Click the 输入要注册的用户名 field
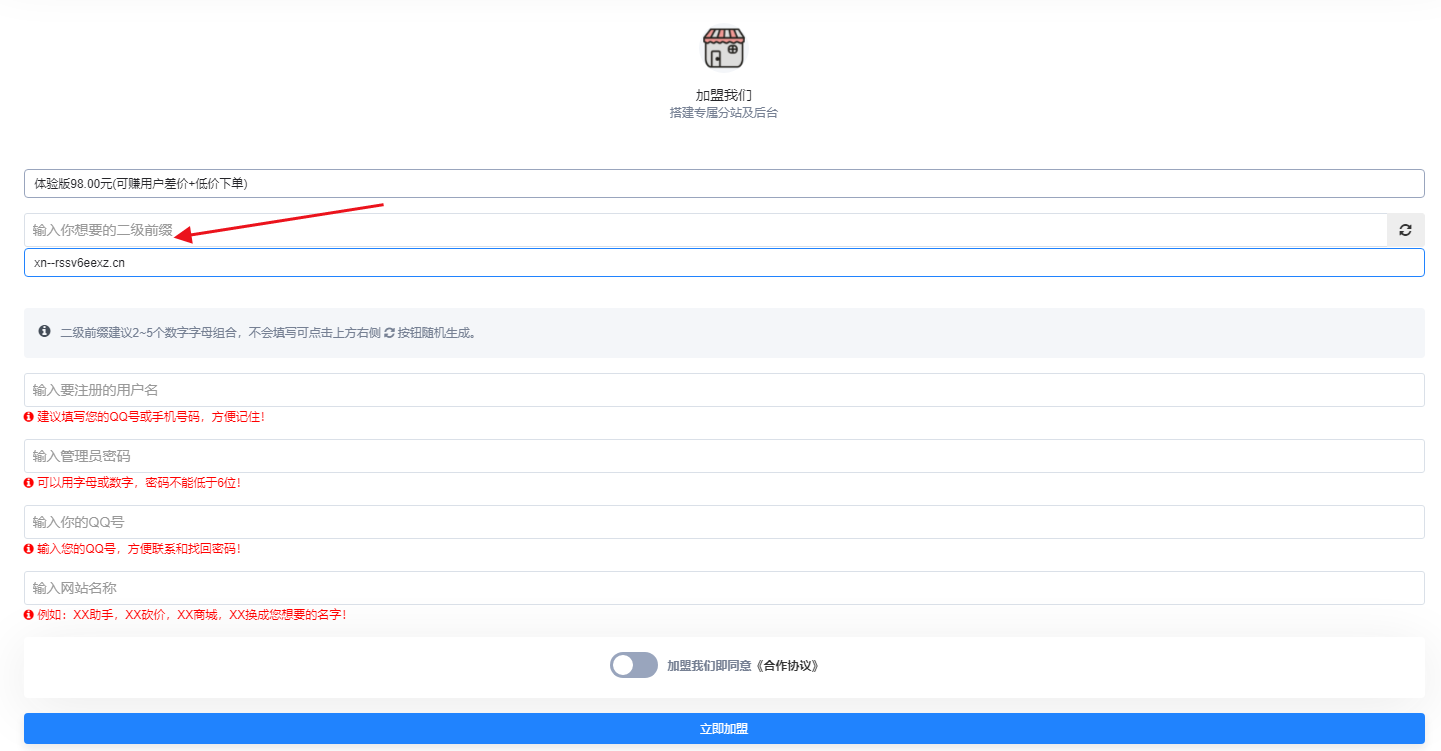The height and width of the screenshot is (751, 1441). point(723,390)
